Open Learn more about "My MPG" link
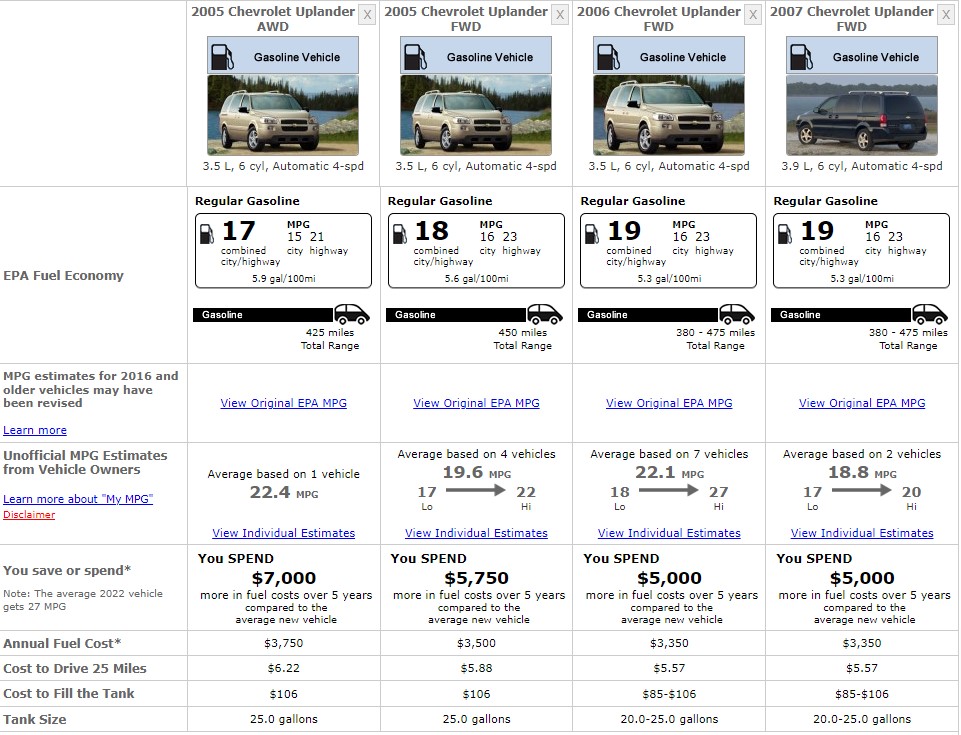 coord(78,499)
